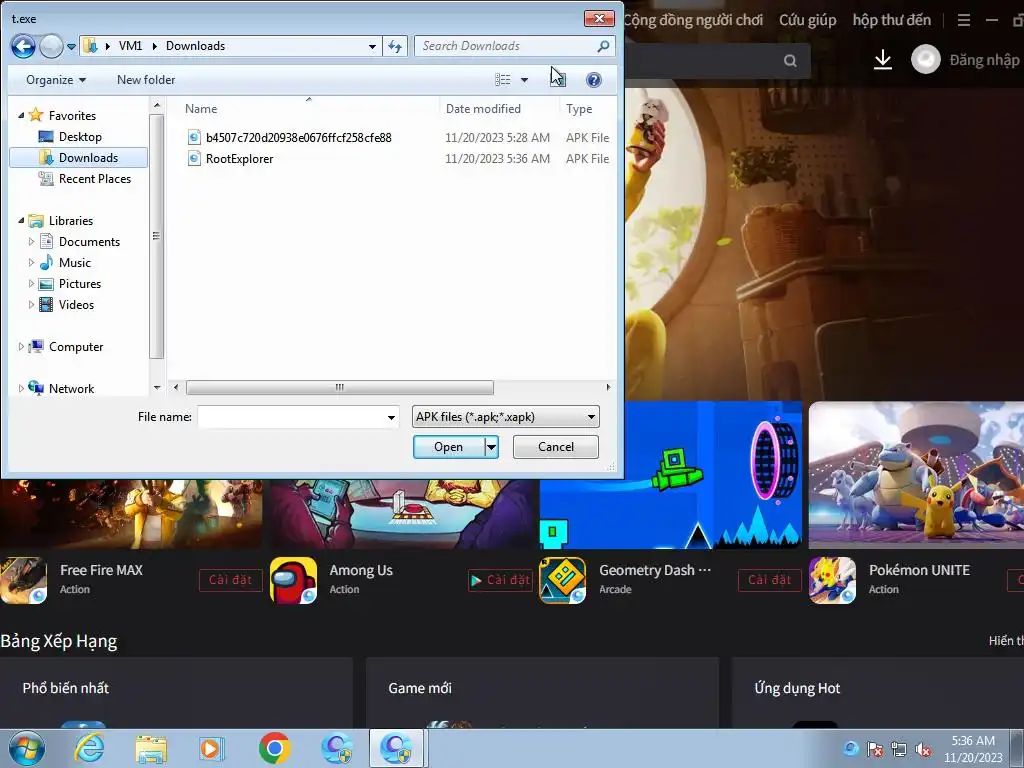This screenshot has height=768, width=1024.
Task: Collapse the Favorites tree group
Action: [x=21, y=115]
